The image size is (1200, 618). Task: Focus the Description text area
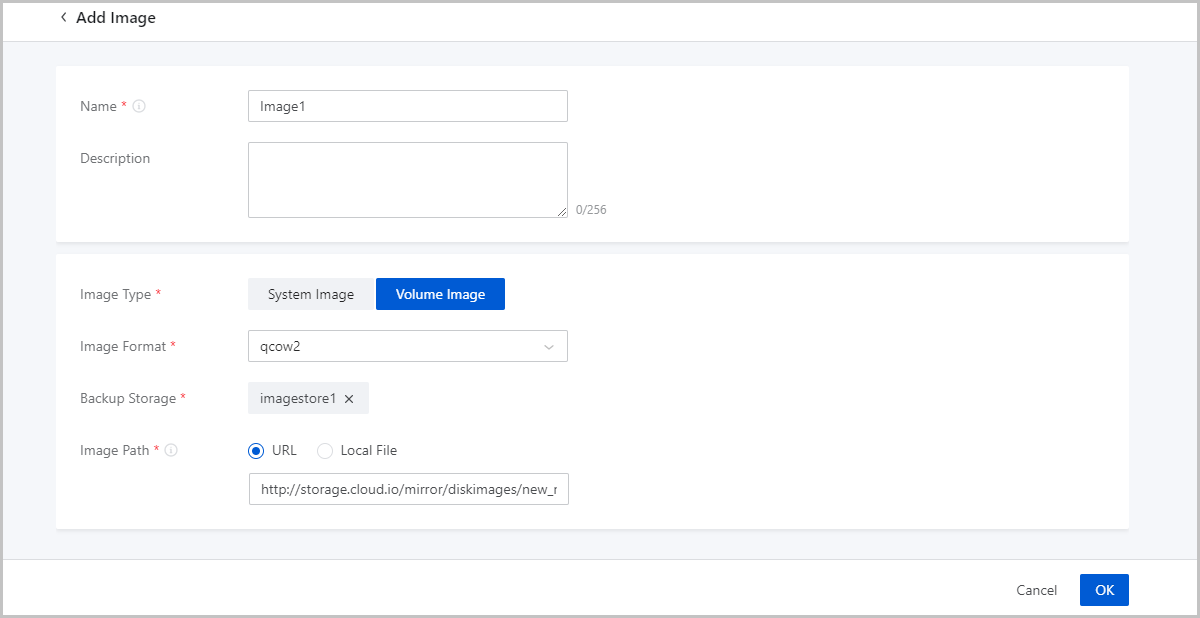click(407, 180)
